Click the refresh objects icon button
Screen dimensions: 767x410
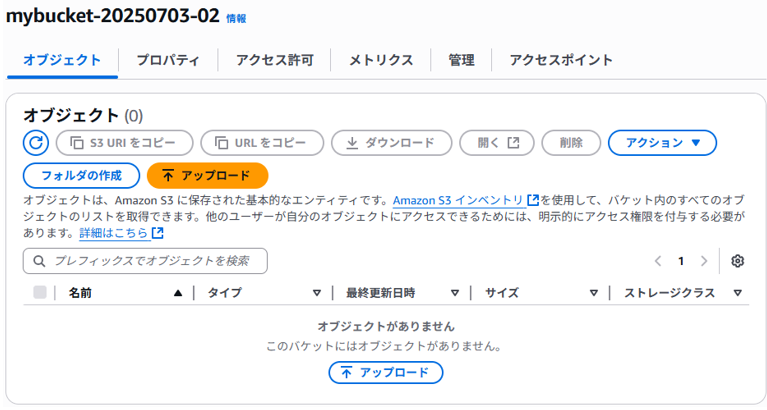(x=36, y=143)
